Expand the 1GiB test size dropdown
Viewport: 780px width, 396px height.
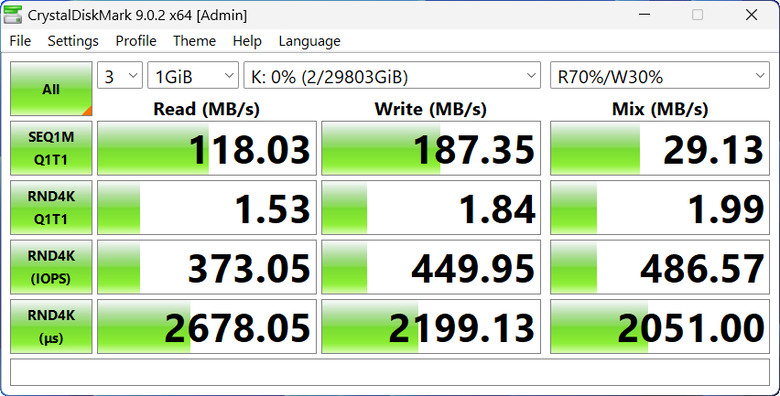click(x=193, y=76)
